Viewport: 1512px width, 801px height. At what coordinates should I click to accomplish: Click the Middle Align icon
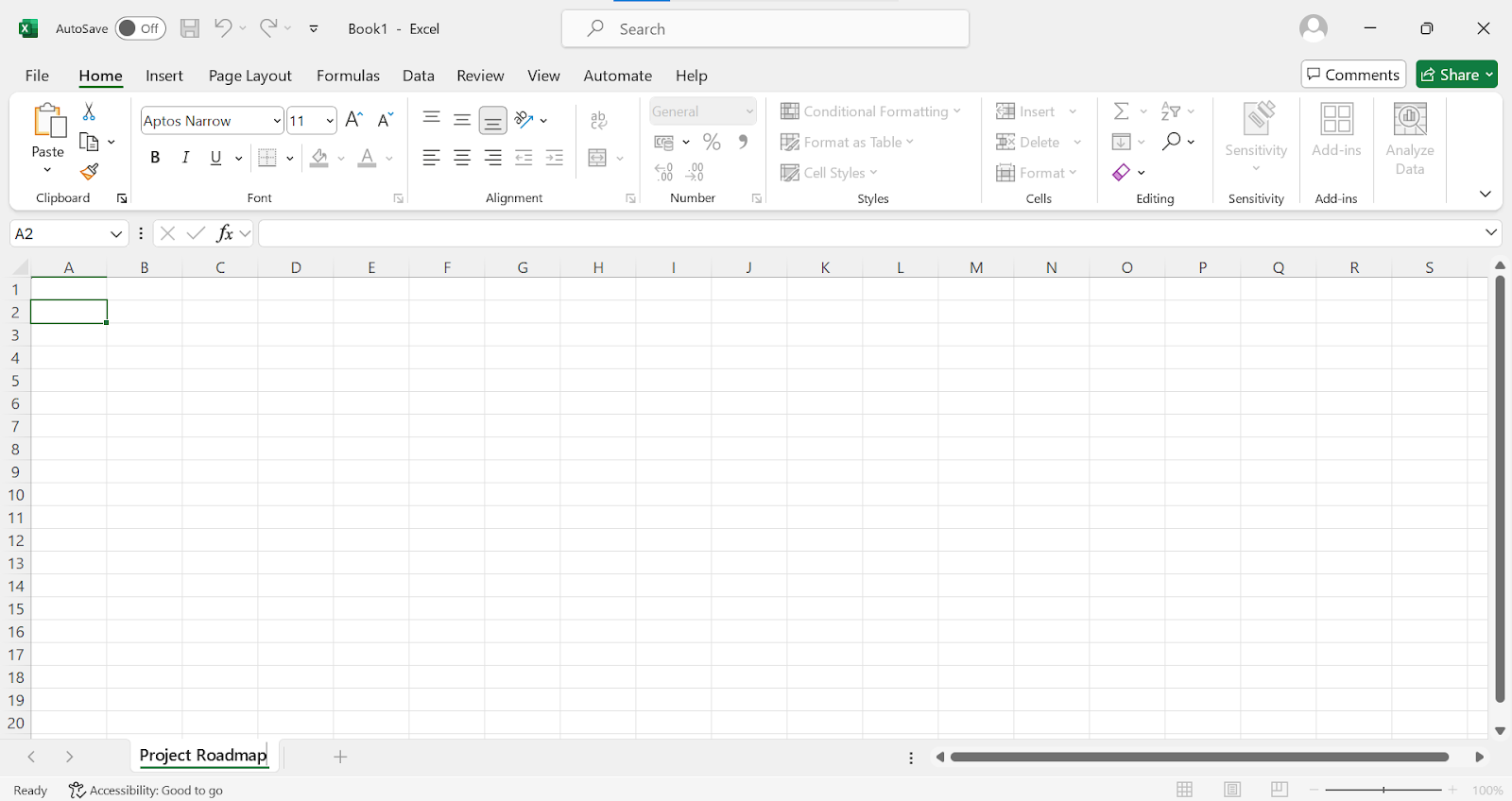(462, 120)
